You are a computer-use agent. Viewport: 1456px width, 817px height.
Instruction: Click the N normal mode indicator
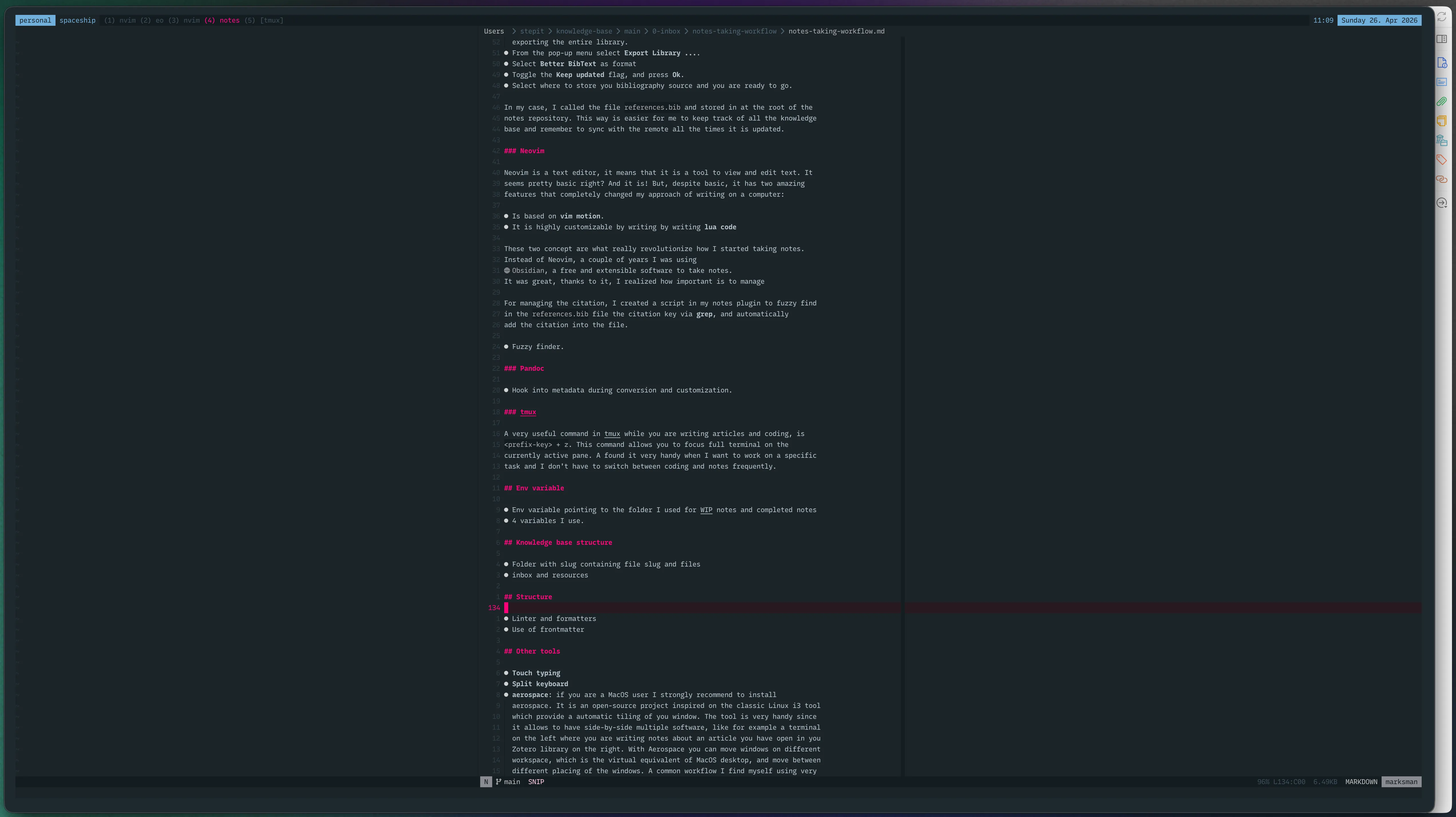(486, 782)
